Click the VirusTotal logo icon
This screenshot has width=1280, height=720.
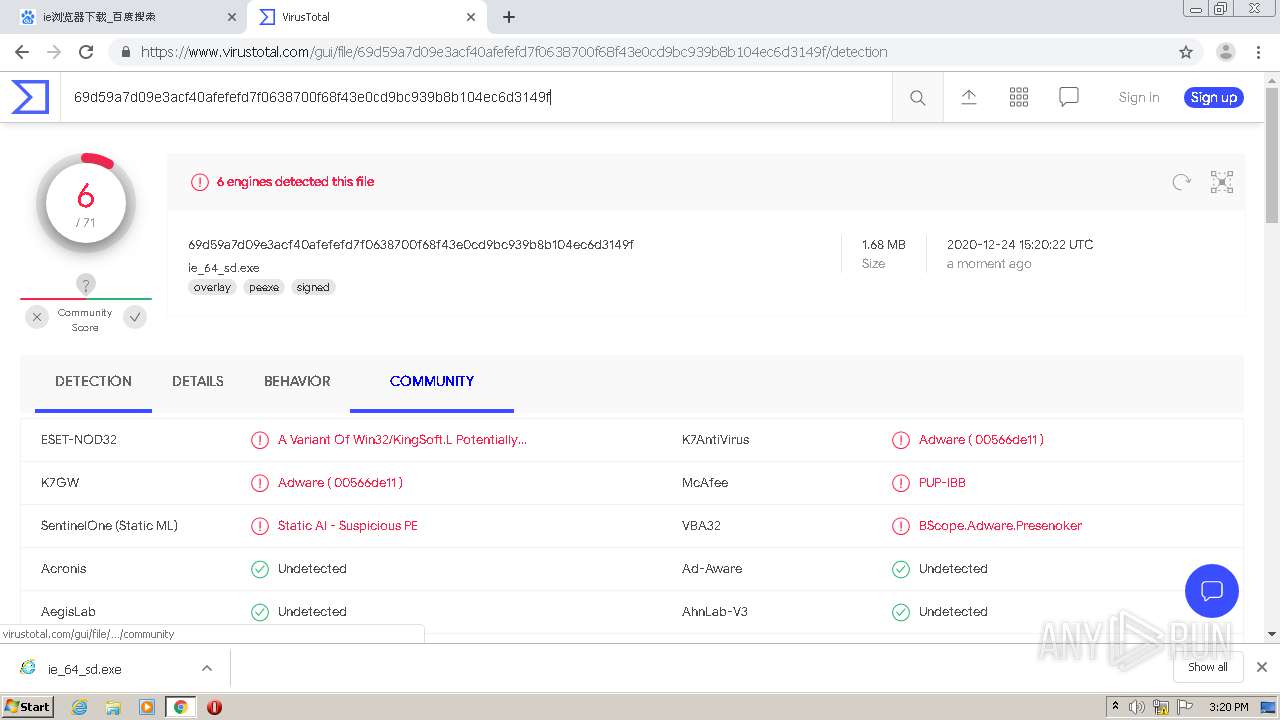30,97
